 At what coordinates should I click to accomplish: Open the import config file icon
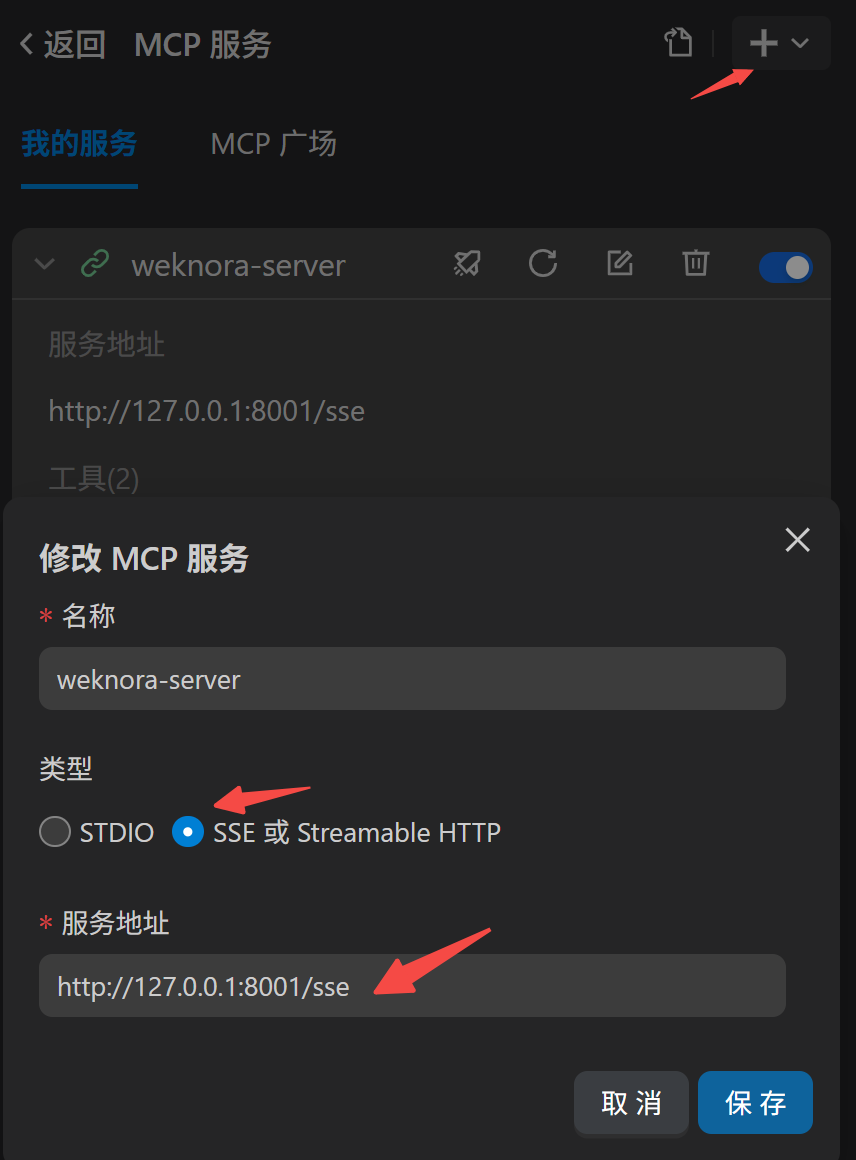678,43
